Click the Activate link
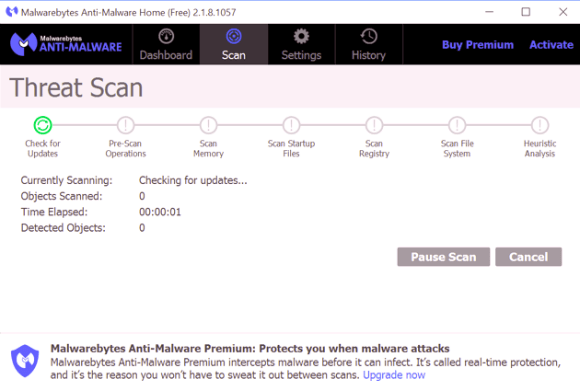Viewport: 580px width, 391px height. pyautogui.click(x=551, y=45)
